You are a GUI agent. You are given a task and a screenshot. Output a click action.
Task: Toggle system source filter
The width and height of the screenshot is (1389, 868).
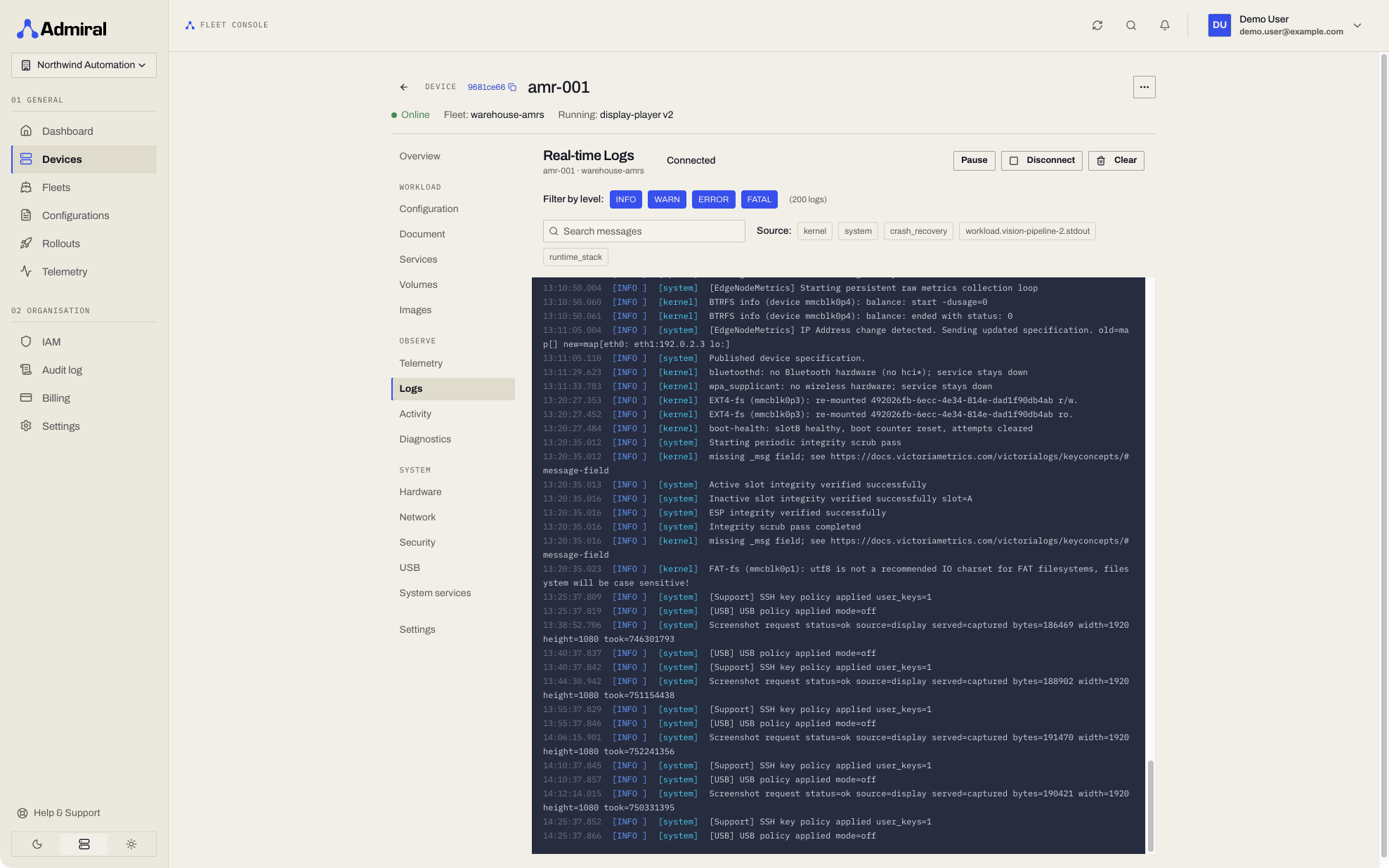[858, 231]
